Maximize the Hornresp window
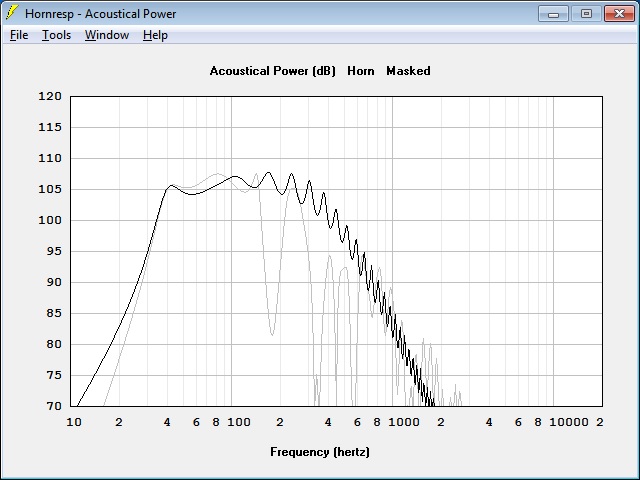The height and width of the screenshot is (480, 640). (586, 14)
